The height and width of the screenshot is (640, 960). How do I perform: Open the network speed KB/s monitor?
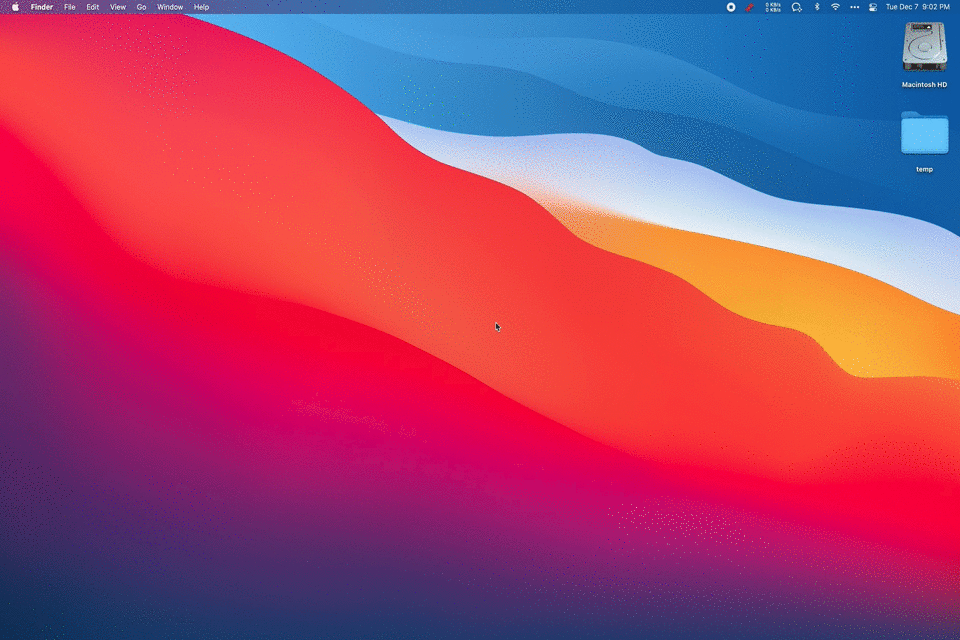(x=773, y=7)
